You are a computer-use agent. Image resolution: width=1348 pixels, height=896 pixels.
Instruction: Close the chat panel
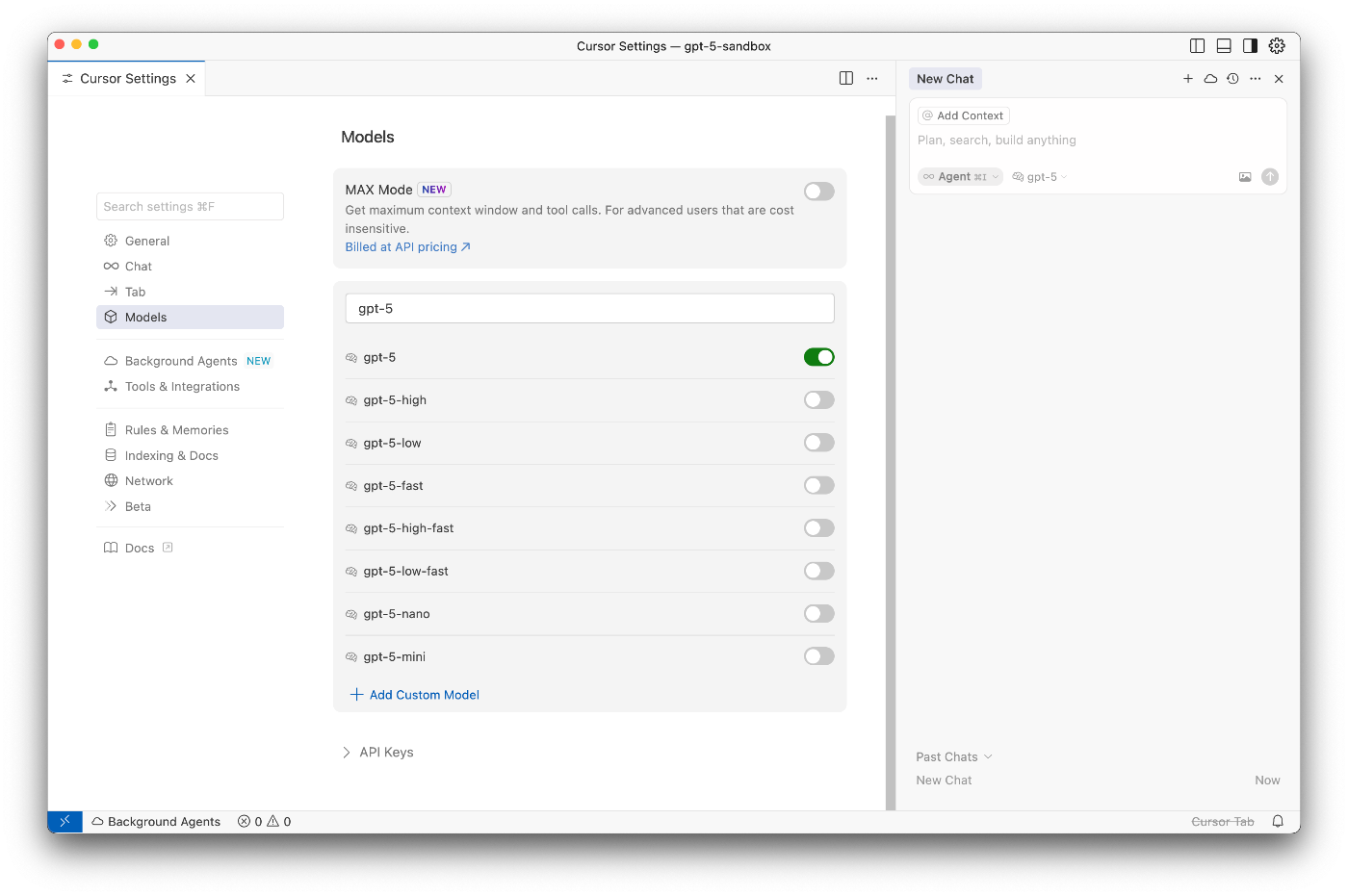1279,79
